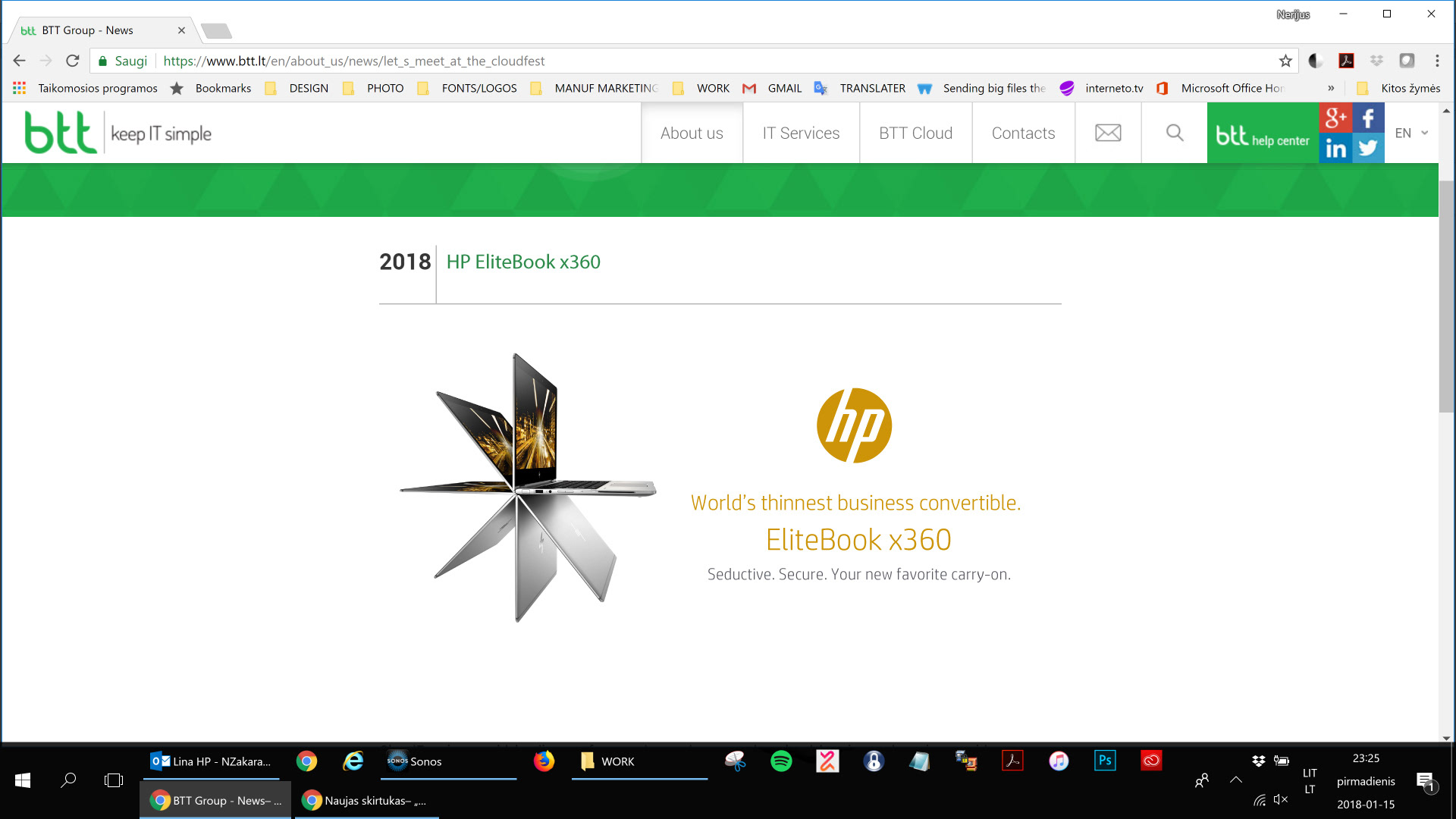This screenshot has height=819, width=1456.
Task: Show hidden system tray icons
Action: (1236, 780)
